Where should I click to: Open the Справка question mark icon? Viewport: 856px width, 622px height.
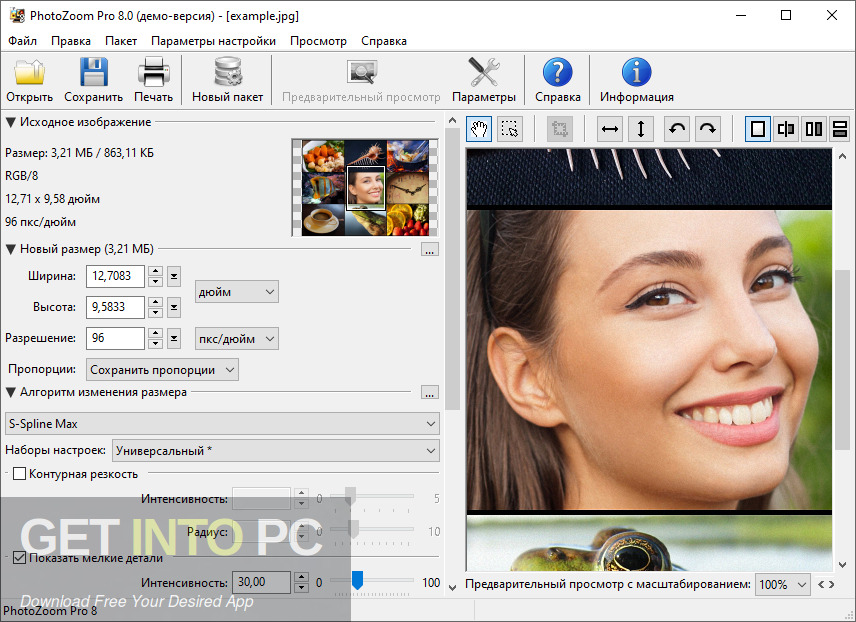coord(557,72)
